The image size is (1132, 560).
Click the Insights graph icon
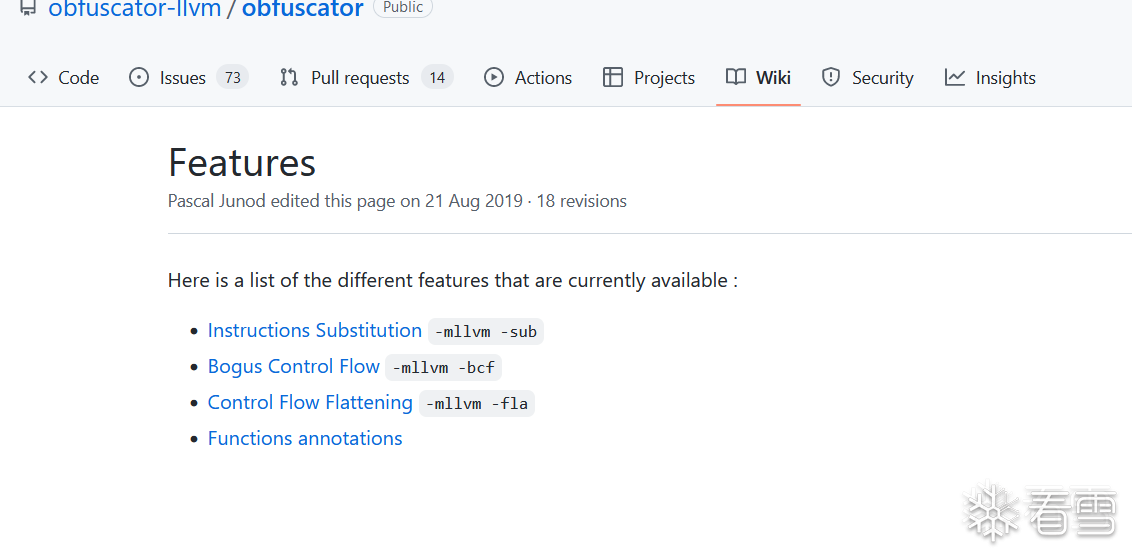pos(955,78)
